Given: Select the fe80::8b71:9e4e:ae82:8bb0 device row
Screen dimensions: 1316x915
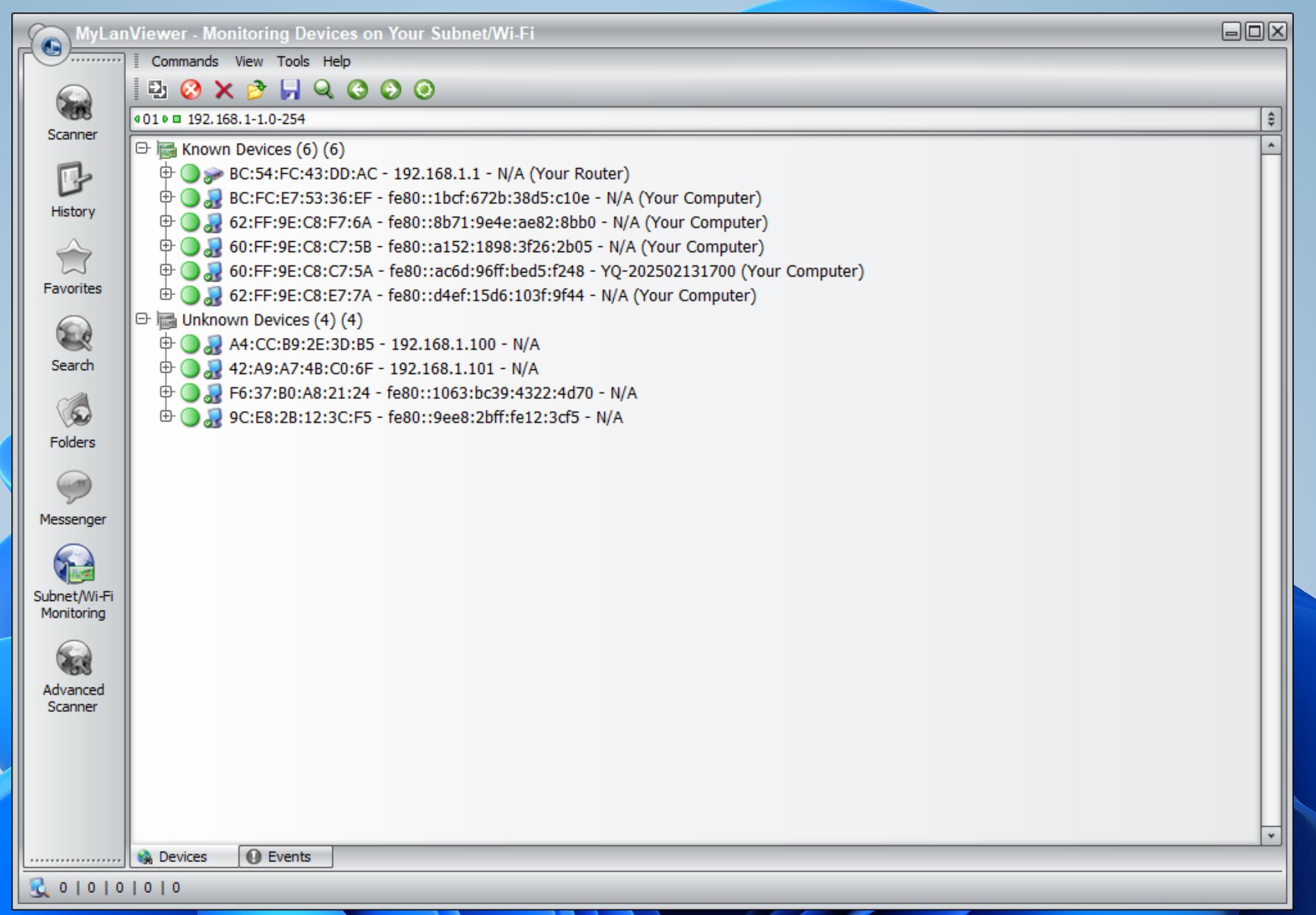Looking at the screenshot, I should pos(498,222).
